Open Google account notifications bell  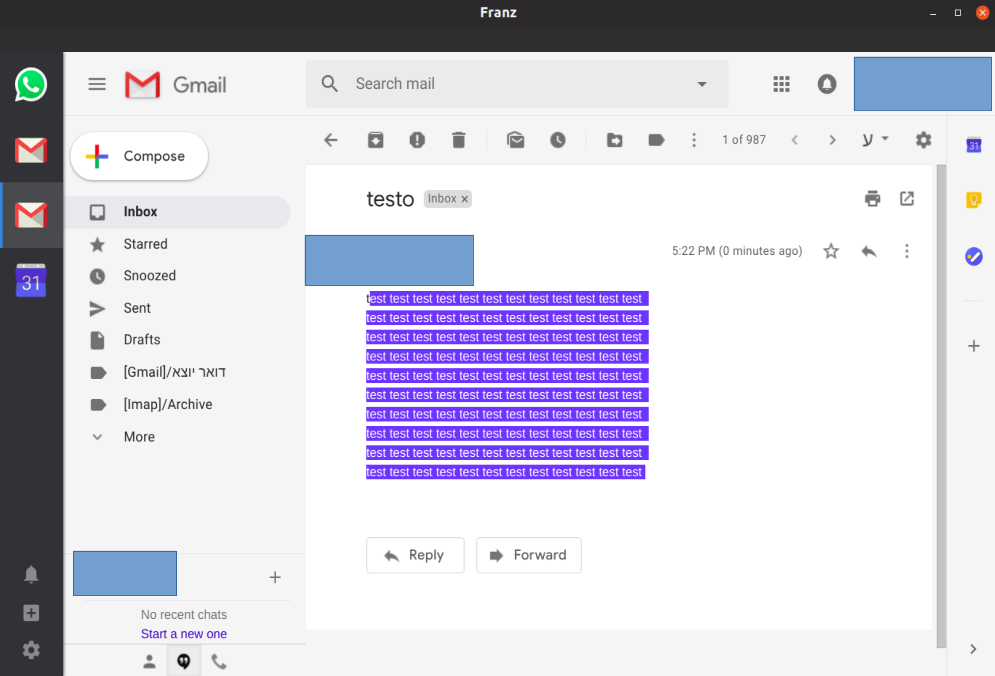pos(826,84)
